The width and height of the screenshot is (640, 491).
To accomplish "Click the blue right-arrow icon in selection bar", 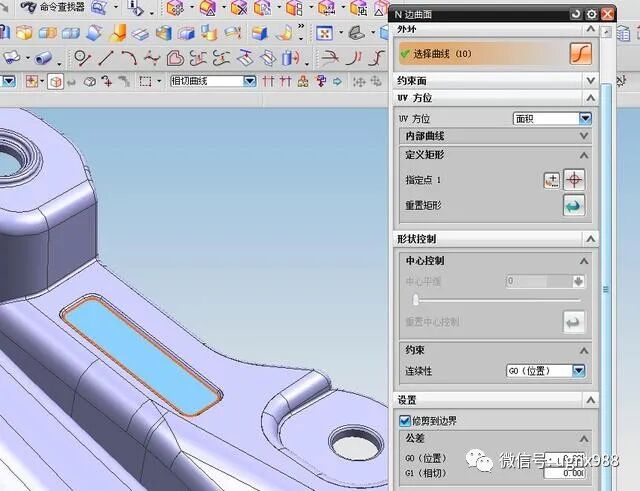I will pyautogui.click(x=337, y=82).
